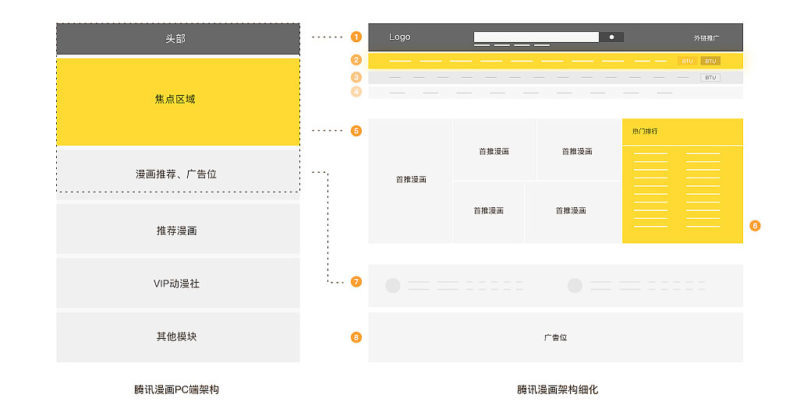Screen dimensions: 800x419
Task: Select the large tall 首推漫画 tile
Action: point(410,181)
